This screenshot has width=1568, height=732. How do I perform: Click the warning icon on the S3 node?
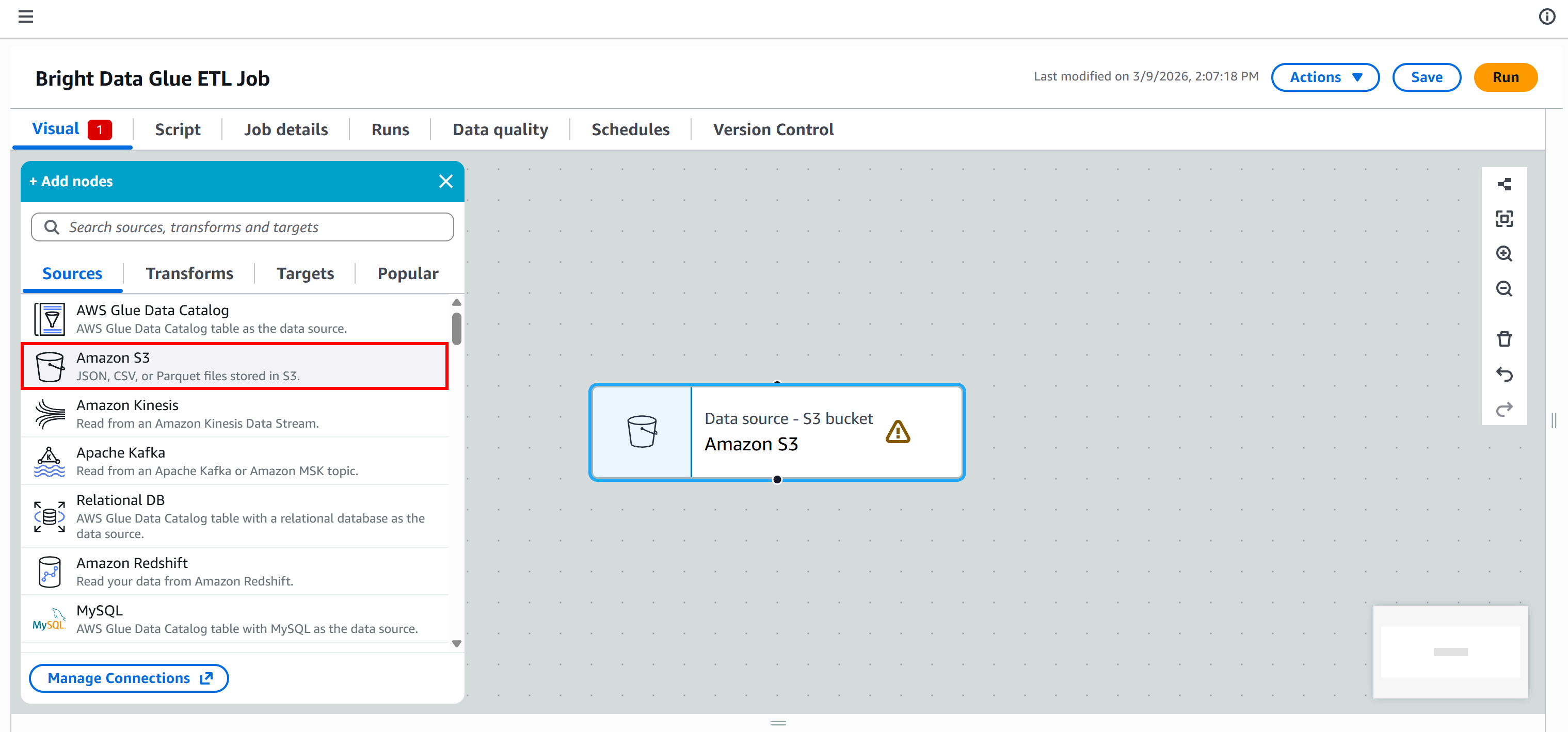[897, 432]
